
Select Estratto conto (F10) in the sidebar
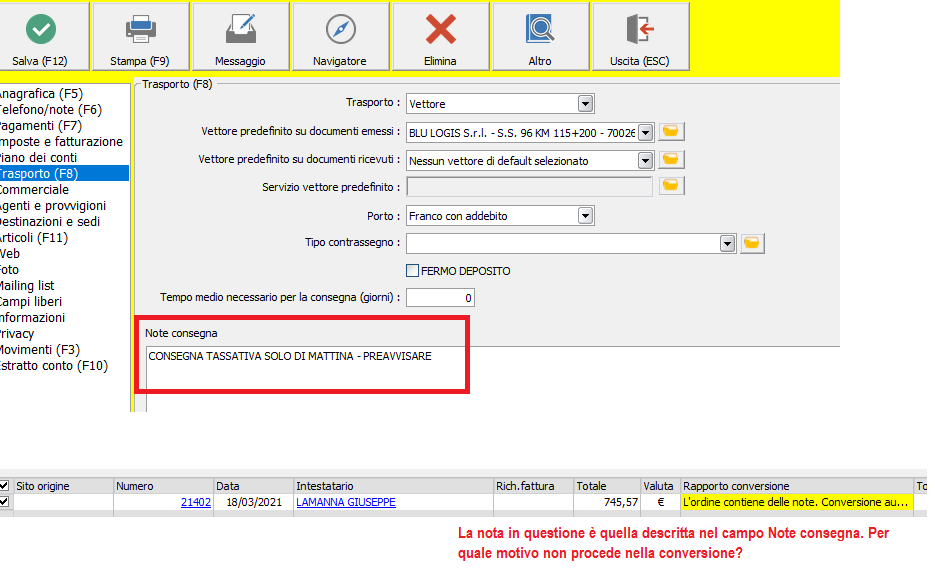pyautogui.click(x=54, y=366)
